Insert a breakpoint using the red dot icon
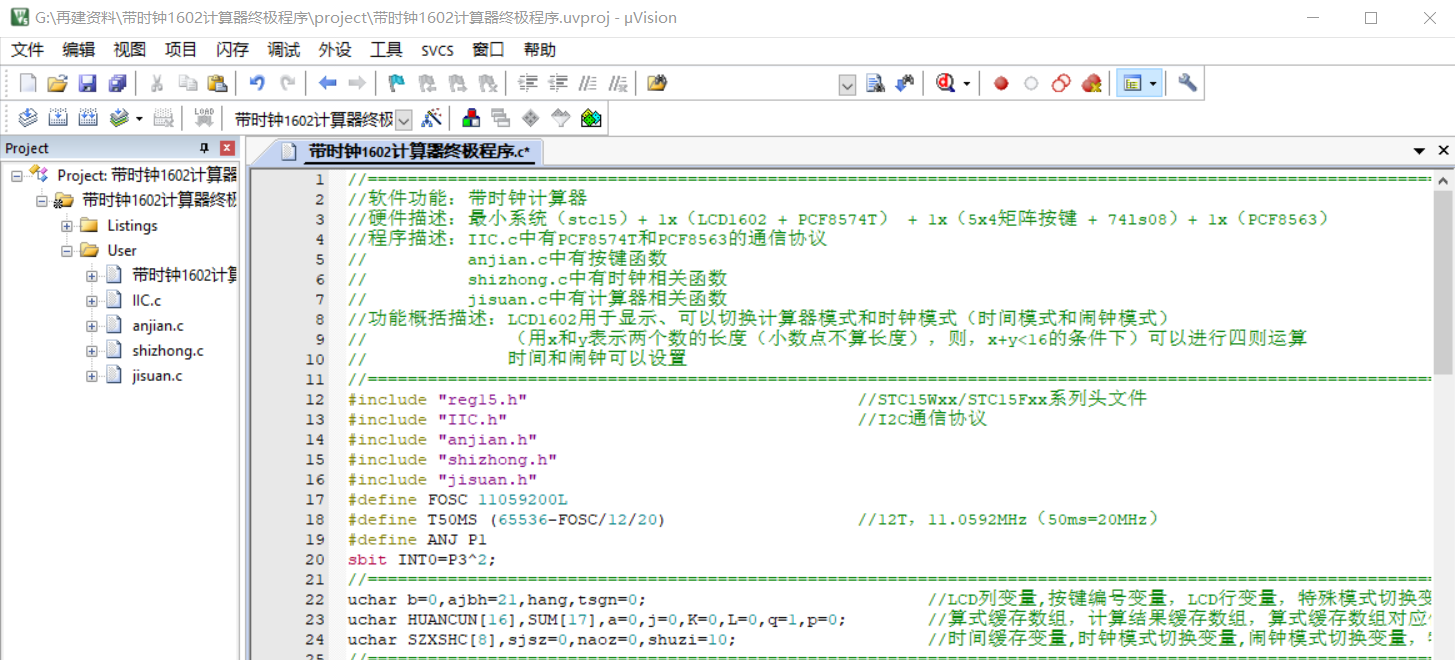This screenshot has height=660, width=1455. click(1001, 84)
